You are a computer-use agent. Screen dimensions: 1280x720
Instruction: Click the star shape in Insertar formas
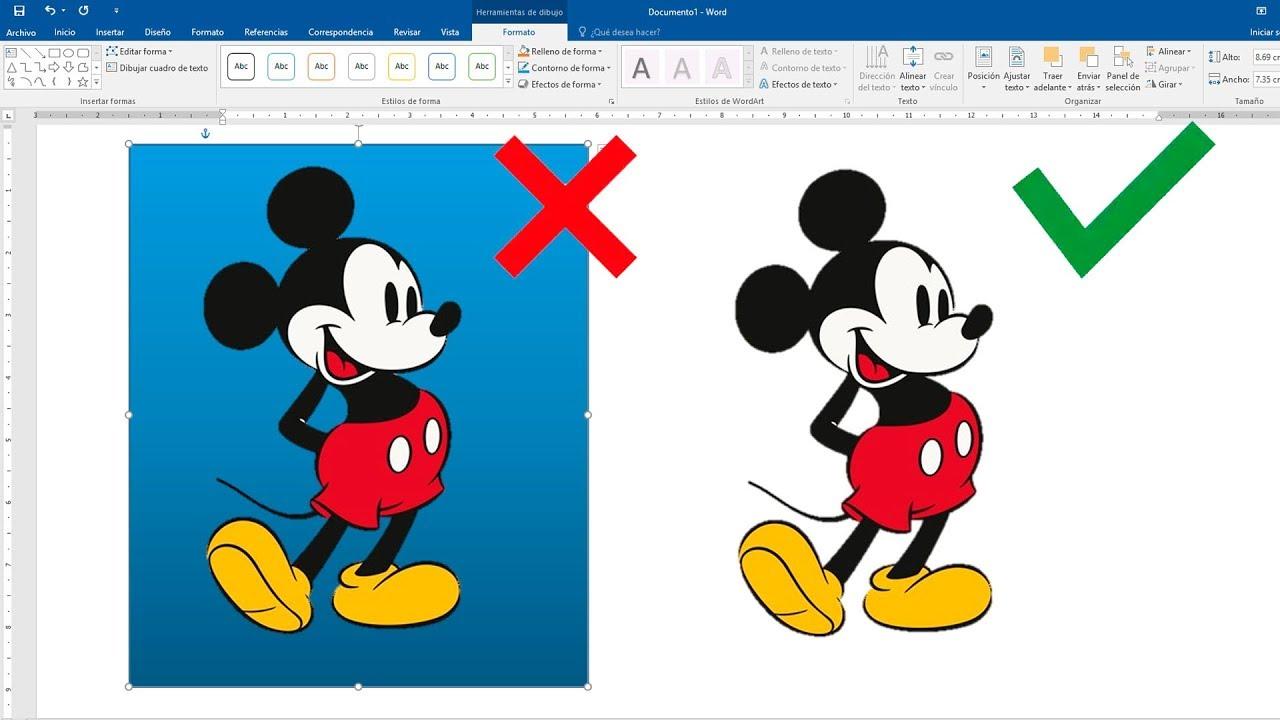click(x=82, y=82)
